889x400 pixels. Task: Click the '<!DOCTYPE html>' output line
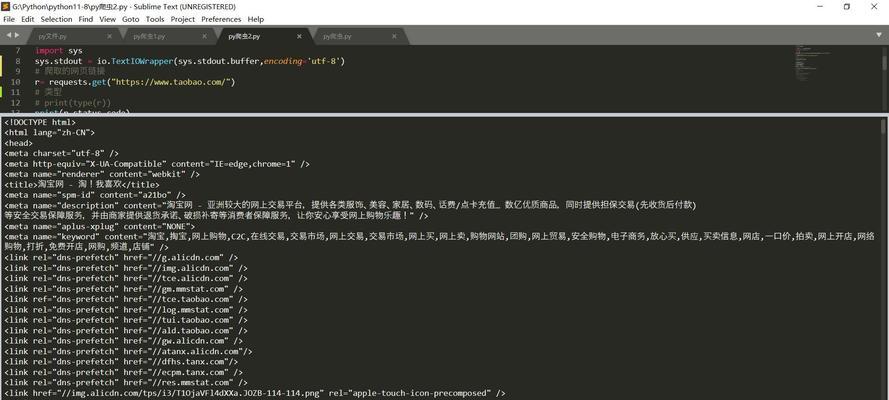39,122
